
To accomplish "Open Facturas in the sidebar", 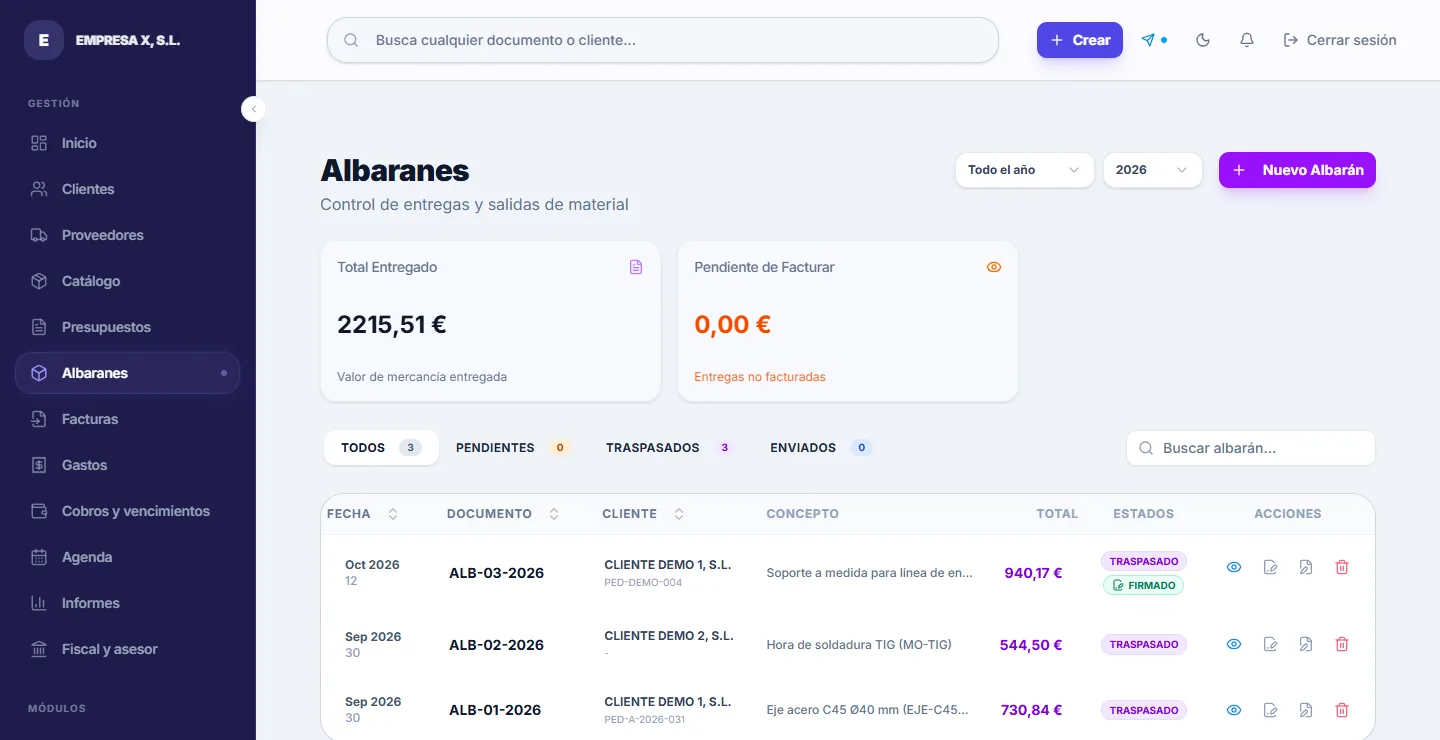I will point(127,419).
